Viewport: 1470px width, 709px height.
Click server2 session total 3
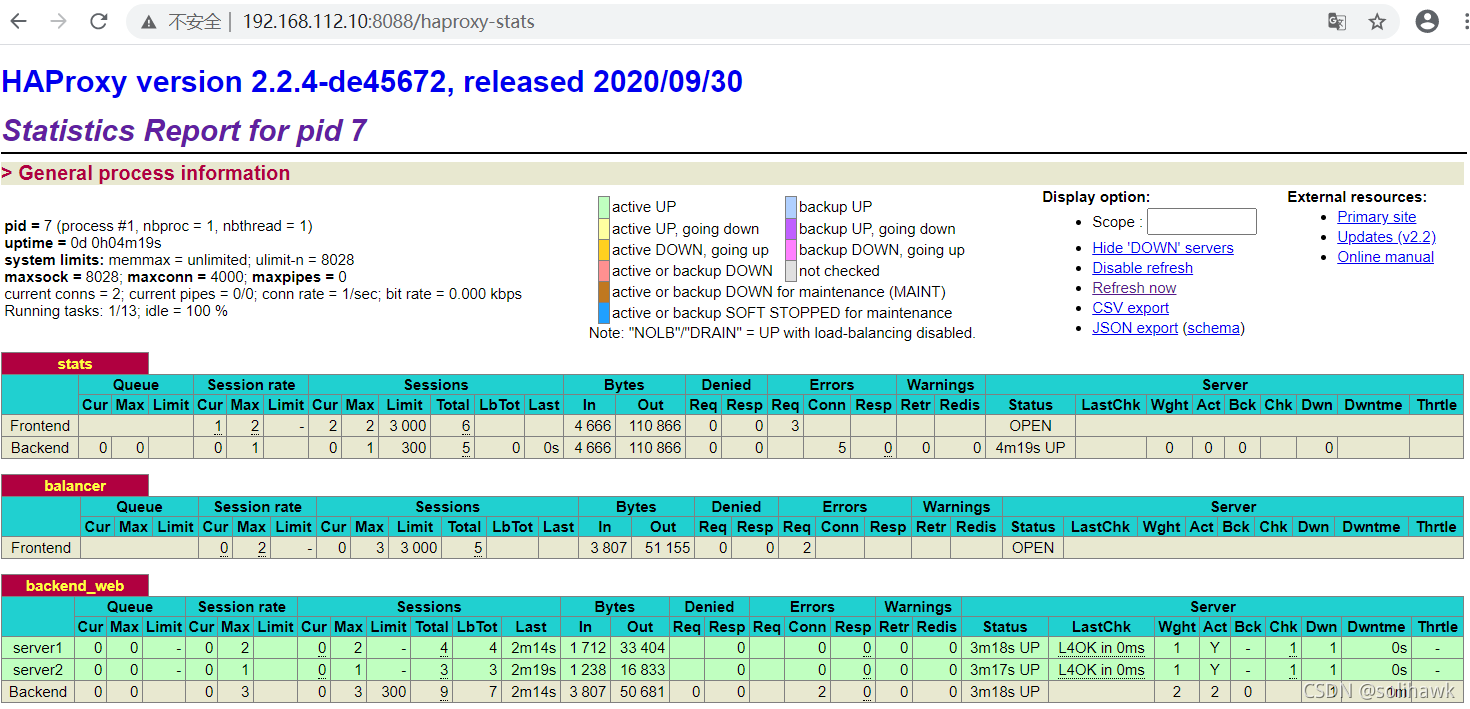[x=444, y=670]
